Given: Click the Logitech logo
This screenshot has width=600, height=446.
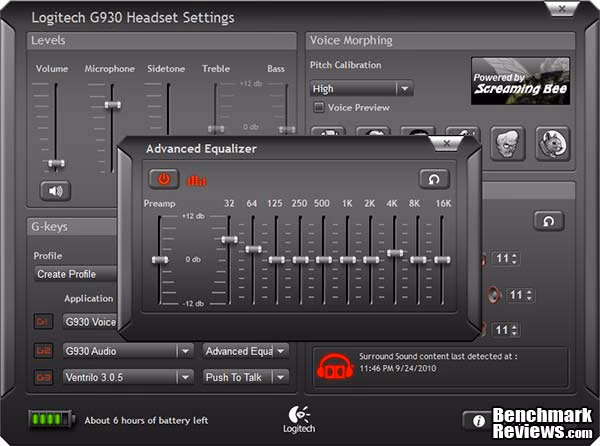Looking at the screenshot, I should (x=299, y=419).
